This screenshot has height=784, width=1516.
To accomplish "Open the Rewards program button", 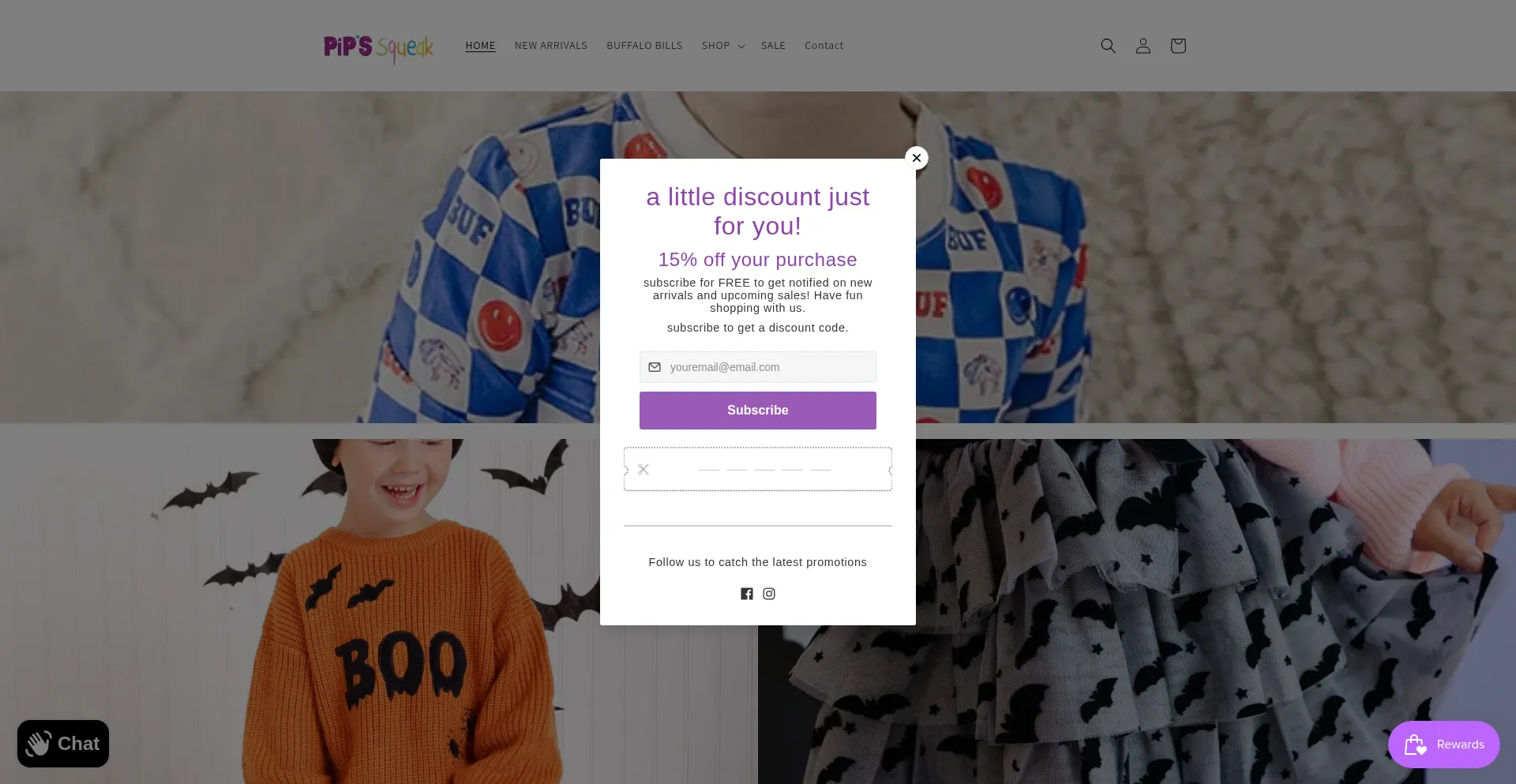I will coord(1443,745).
